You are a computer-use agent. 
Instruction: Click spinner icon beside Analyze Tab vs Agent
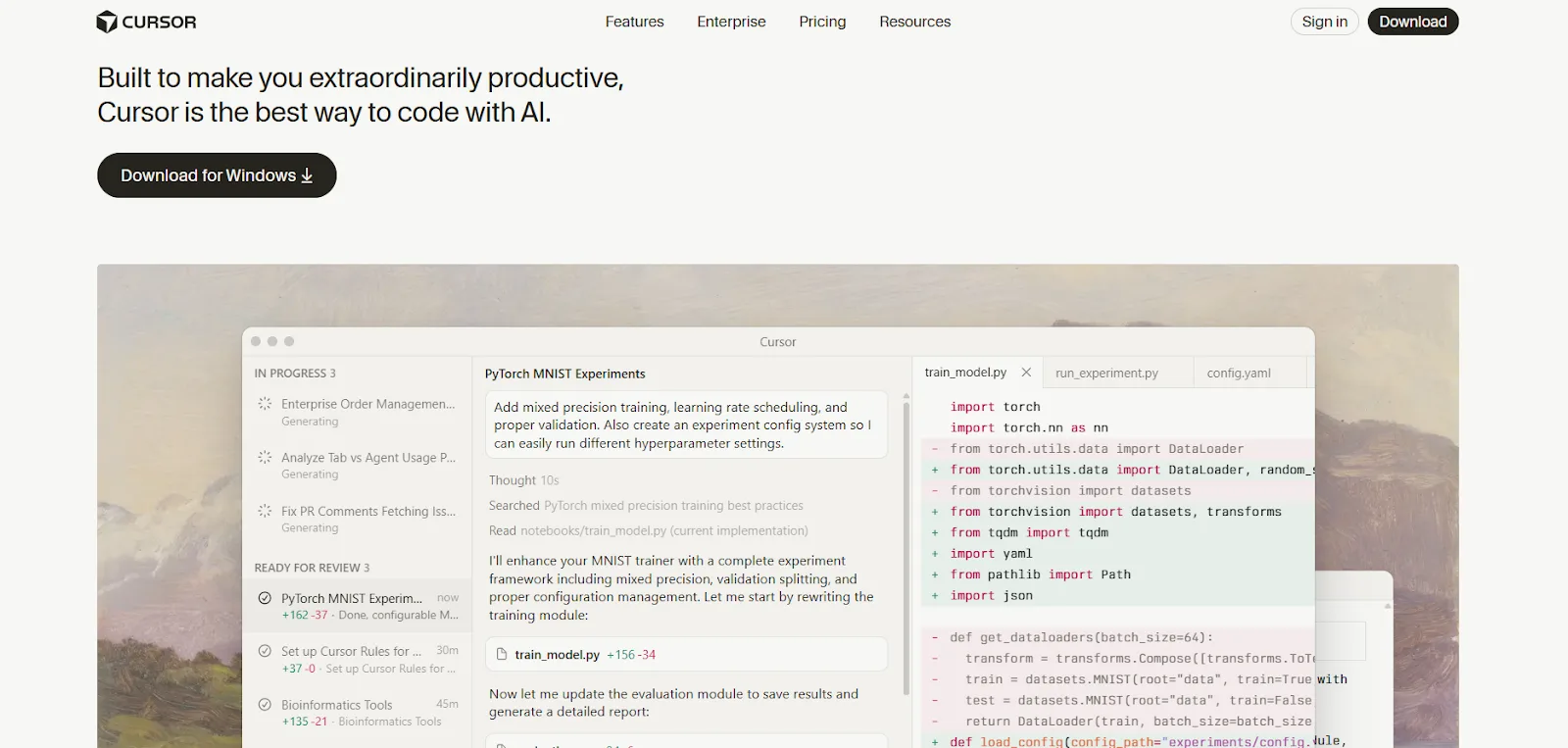(265, 457)
